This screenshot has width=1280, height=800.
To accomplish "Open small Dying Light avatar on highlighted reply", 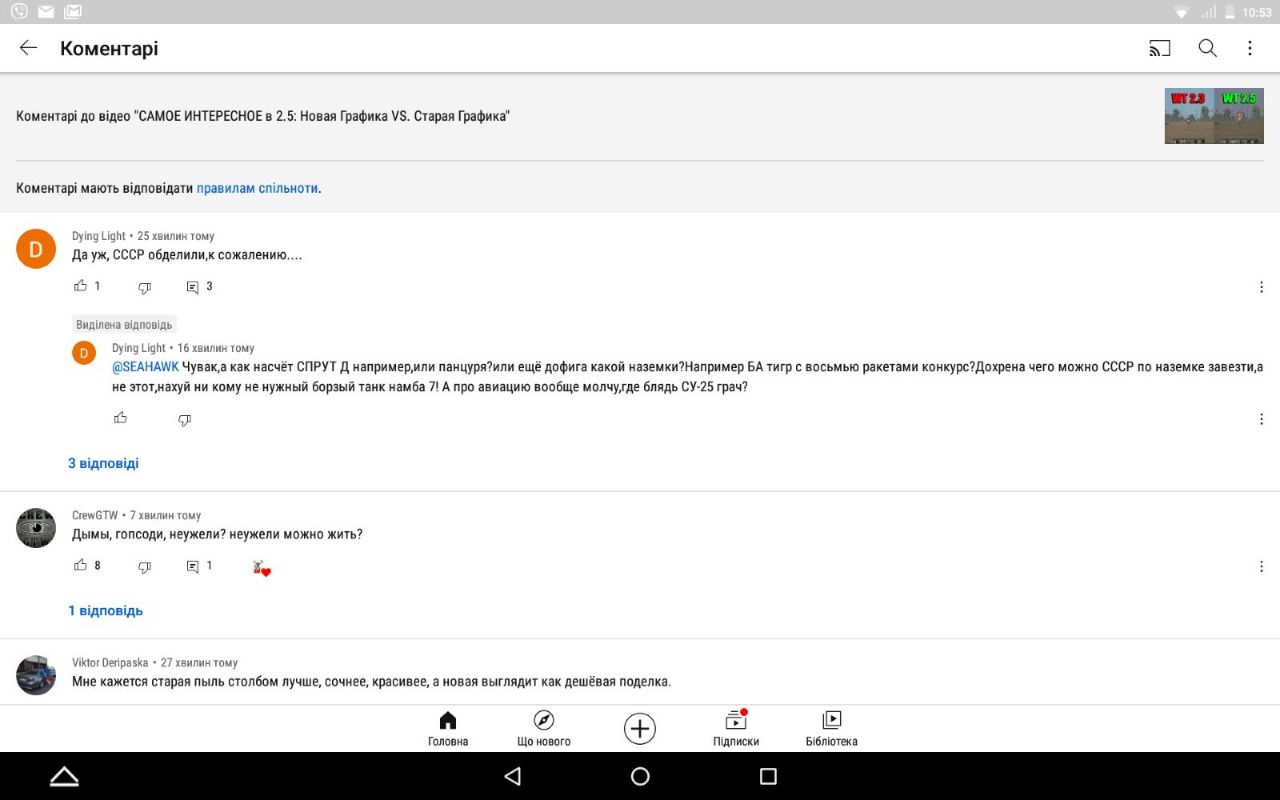I will pos(84,352).
